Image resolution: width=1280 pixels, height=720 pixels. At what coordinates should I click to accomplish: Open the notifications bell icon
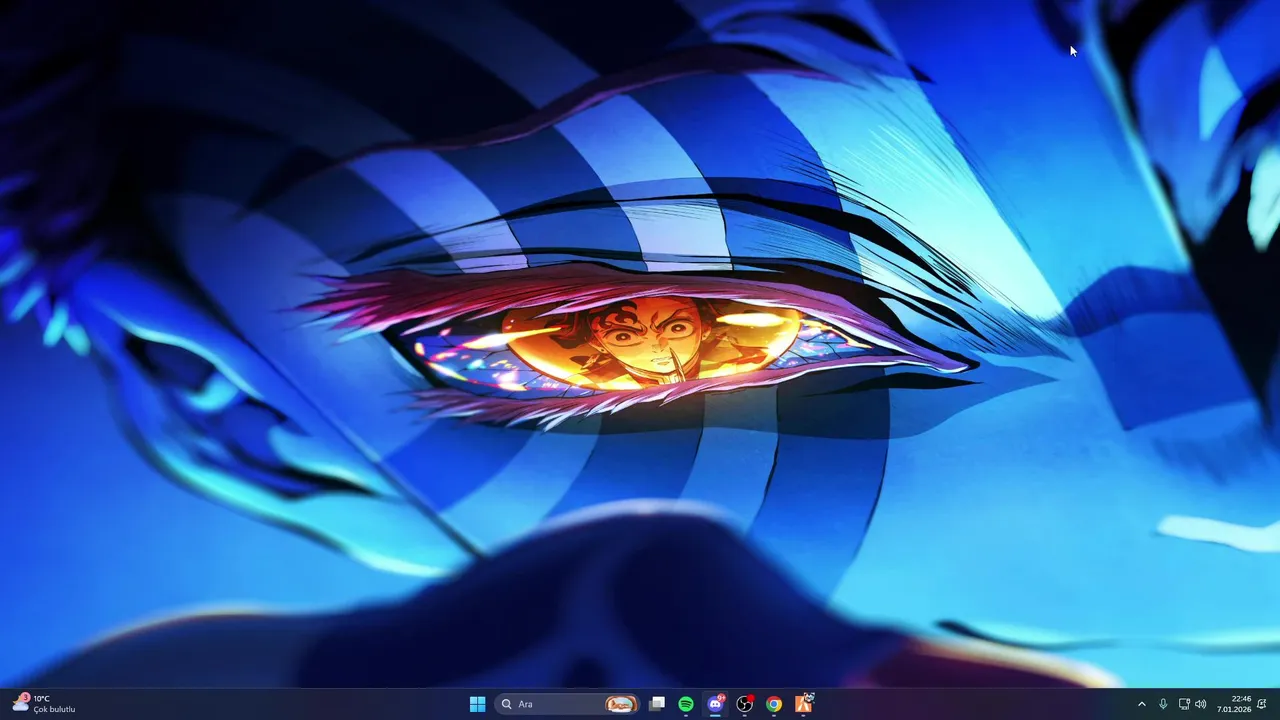pos(1262,704)
